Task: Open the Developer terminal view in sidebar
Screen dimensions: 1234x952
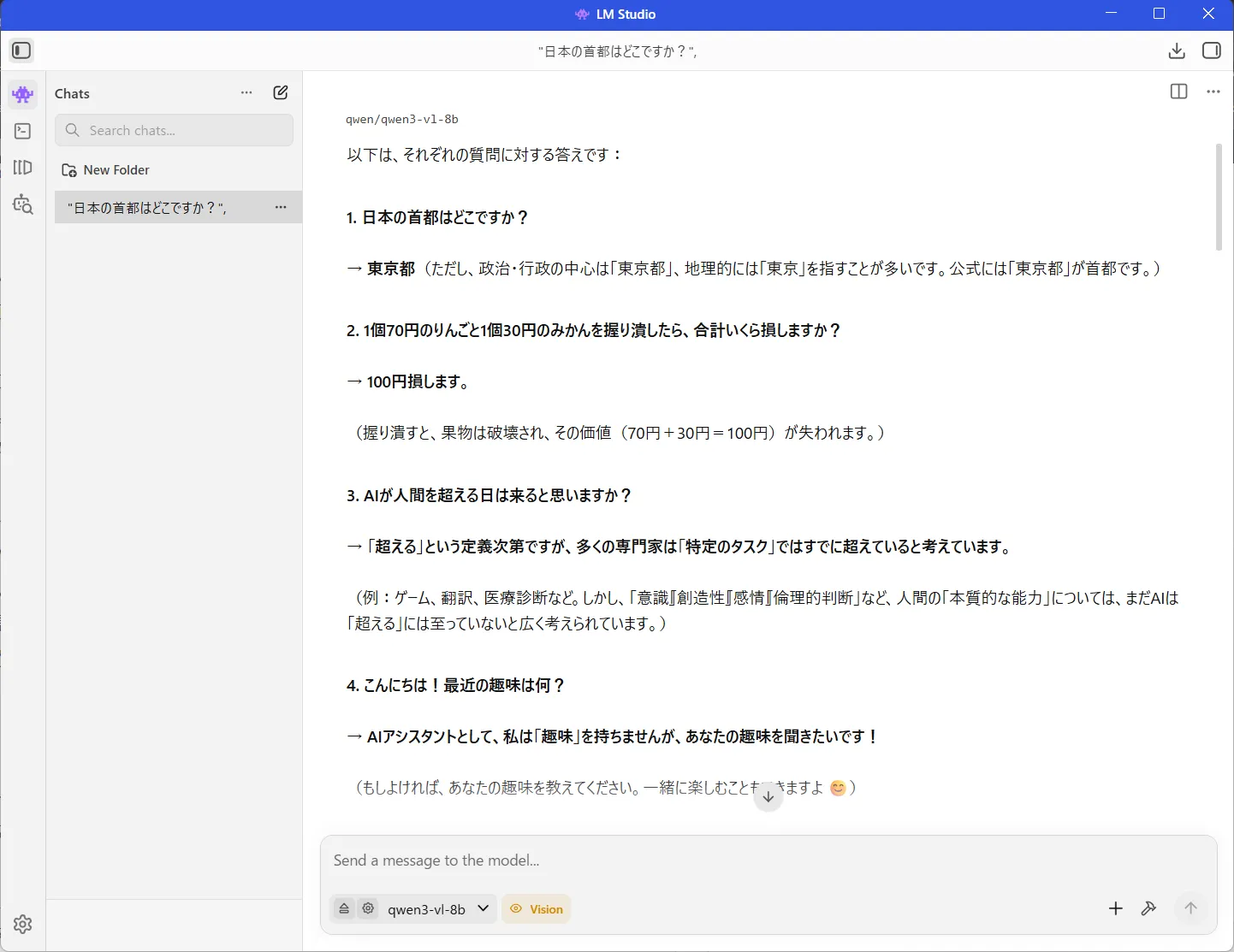Action: (x=23, y=131)
